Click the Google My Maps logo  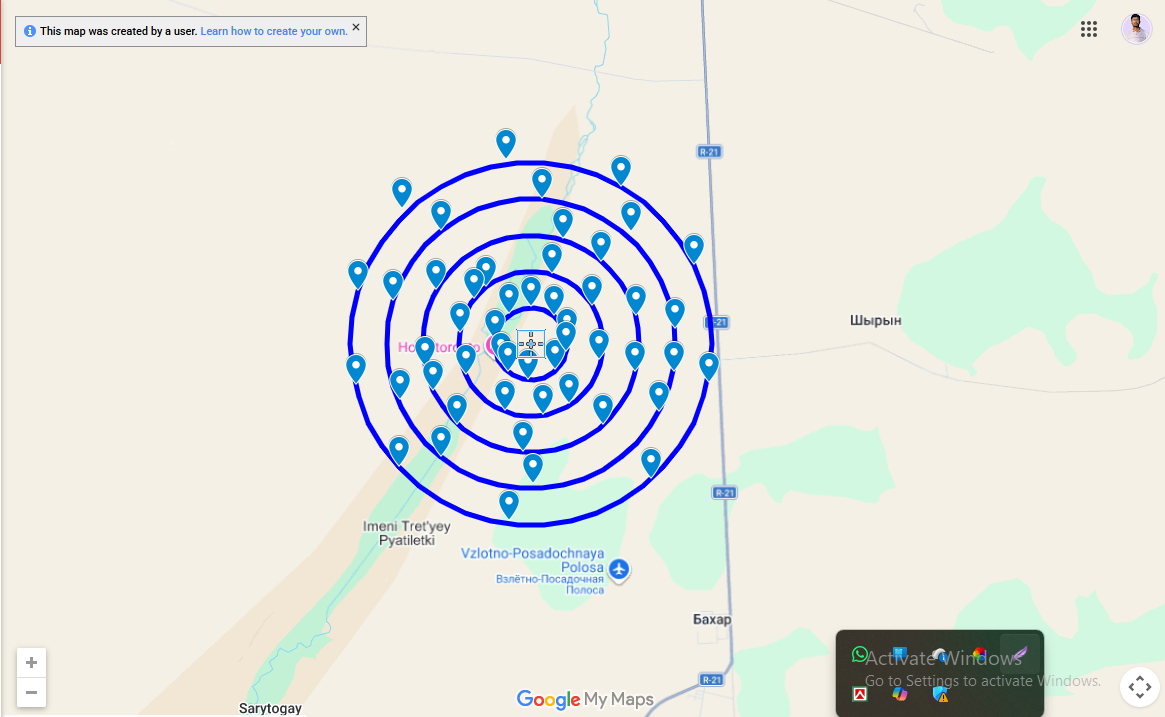click(x=585, y=699)
